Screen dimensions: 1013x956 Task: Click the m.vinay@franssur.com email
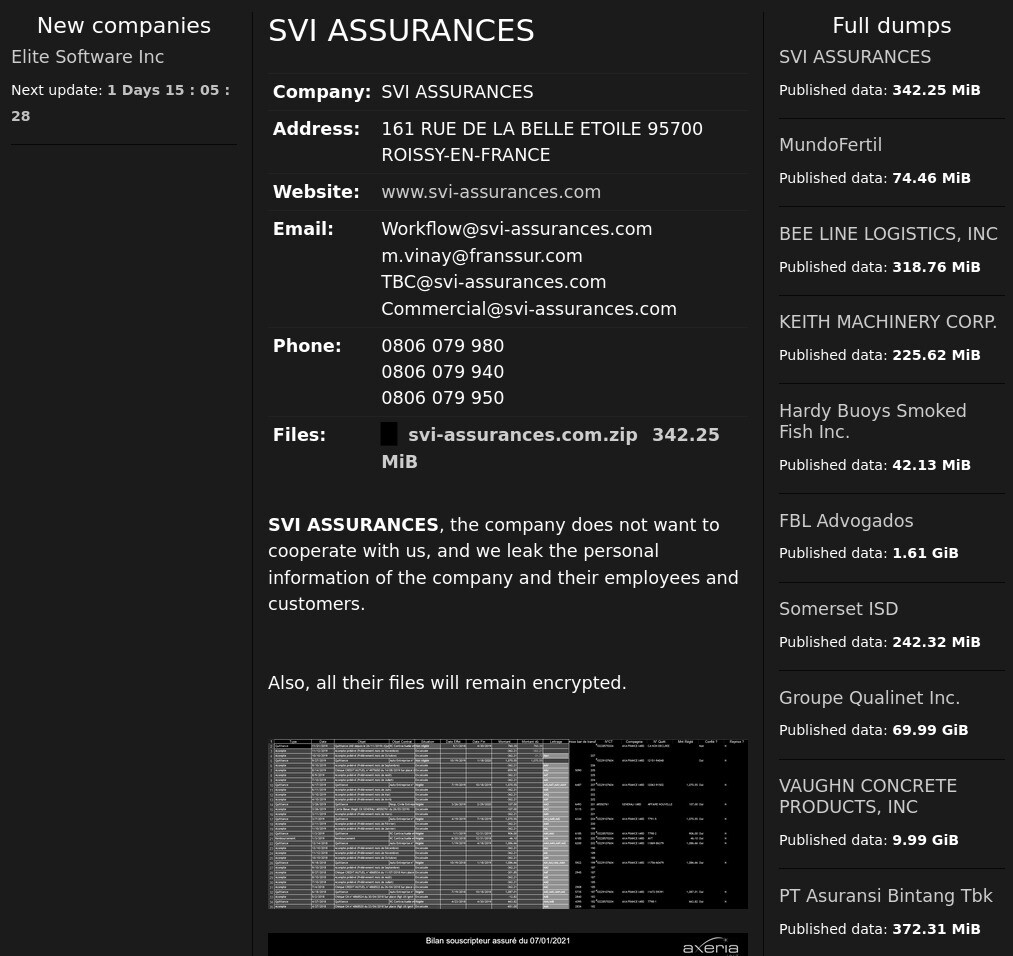click(x=482, y=256)
